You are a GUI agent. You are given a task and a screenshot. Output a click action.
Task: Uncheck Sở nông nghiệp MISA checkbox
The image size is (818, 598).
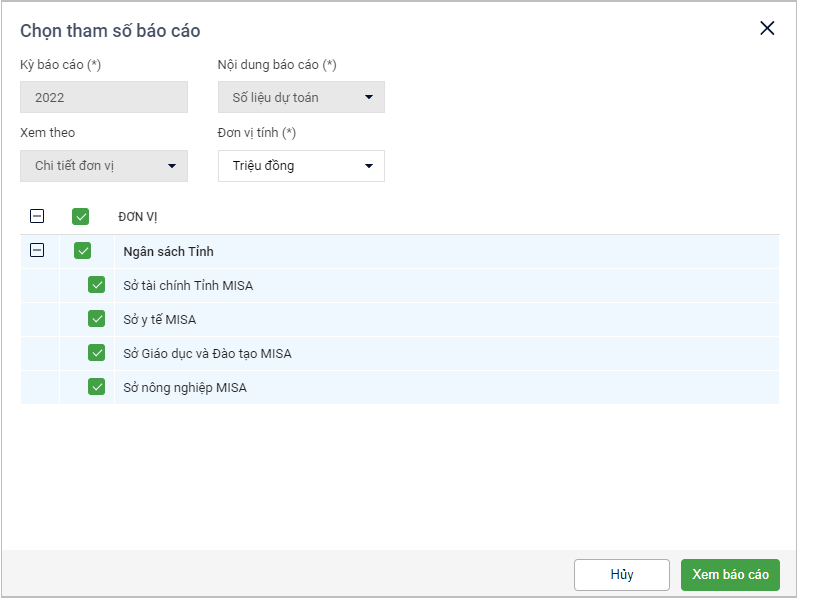click(97, 387)
